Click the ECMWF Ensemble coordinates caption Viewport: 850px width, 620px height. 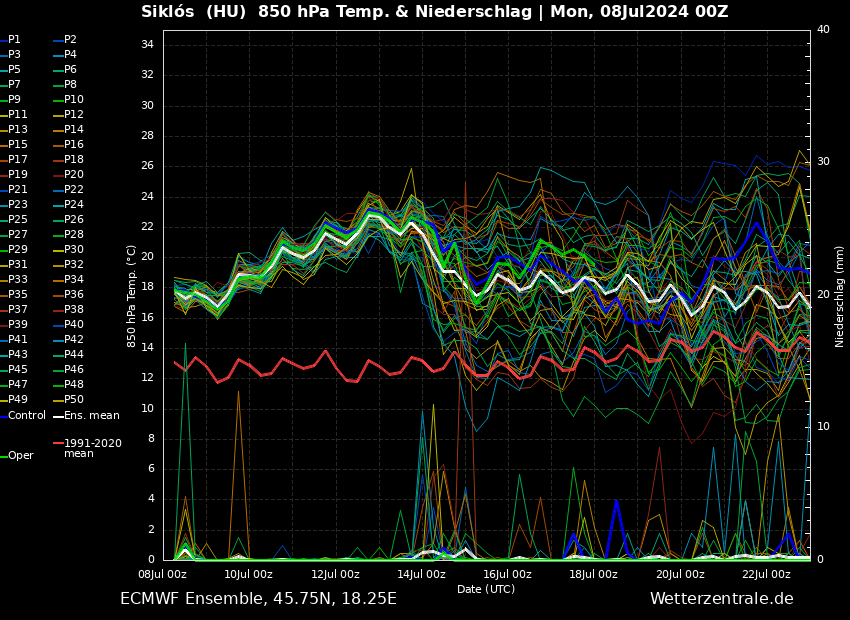[x=258, y=598]
